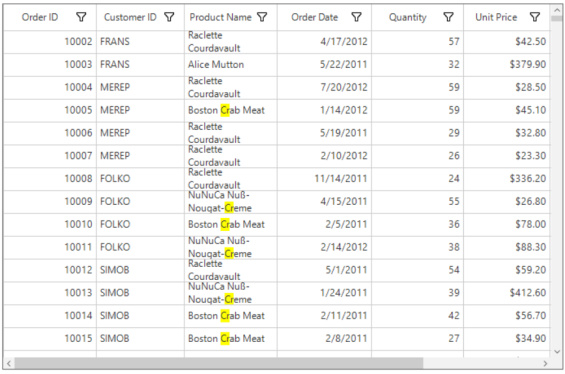The image size is (565, 374).
Task: Select order ID cell 10010
Action: [x=50, y=224]
